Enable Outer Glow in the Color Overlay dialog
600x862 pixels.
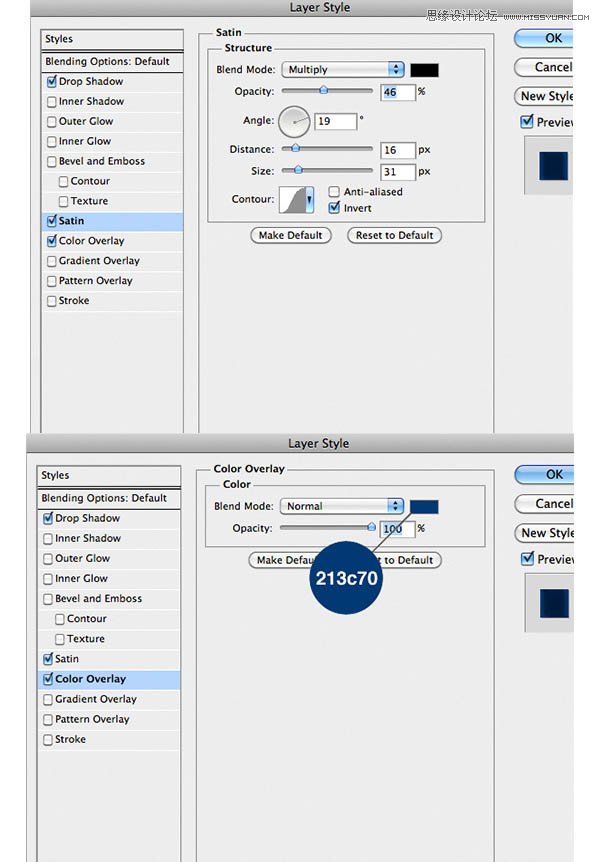point(48,559)
